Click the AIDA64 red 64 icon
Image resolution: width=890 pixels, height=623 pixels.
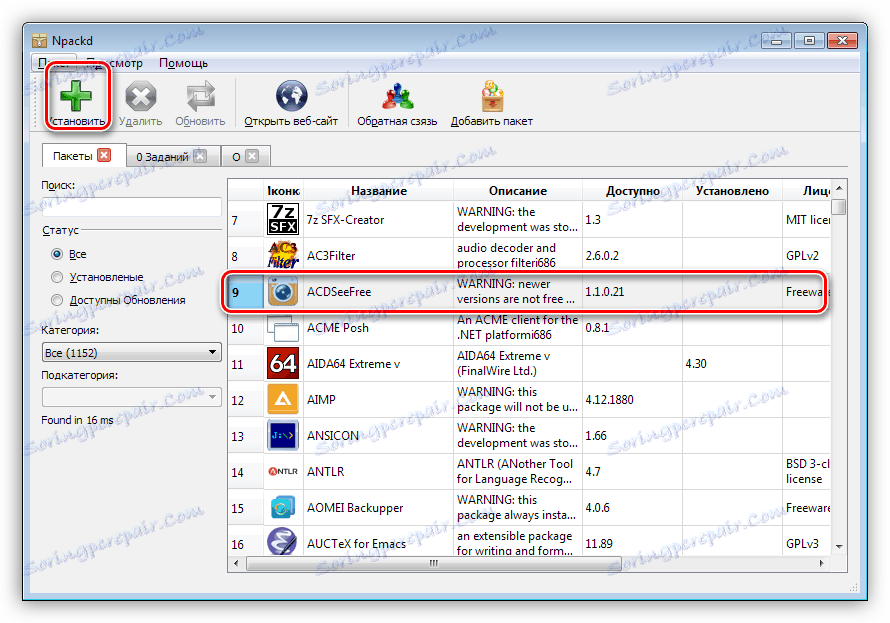[283, 363]
